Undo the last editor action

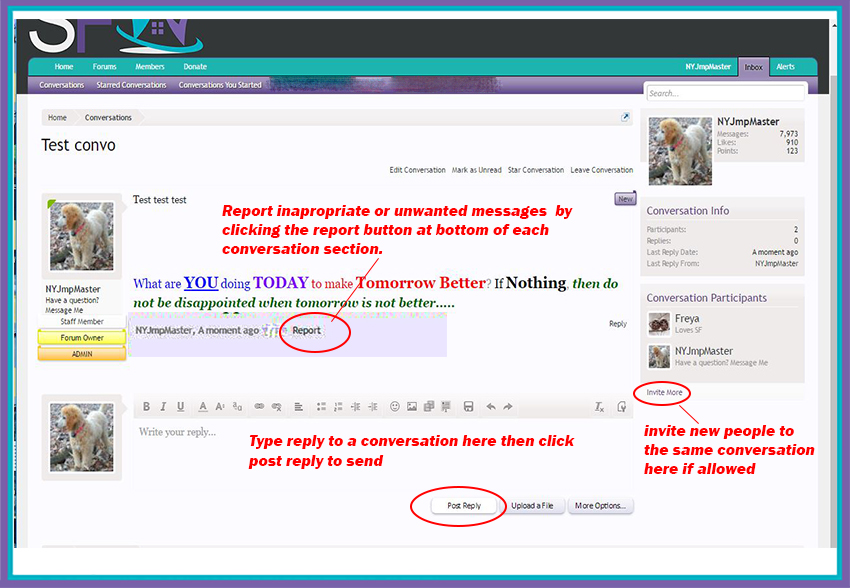pyautogui.click(x=490, y=407)
